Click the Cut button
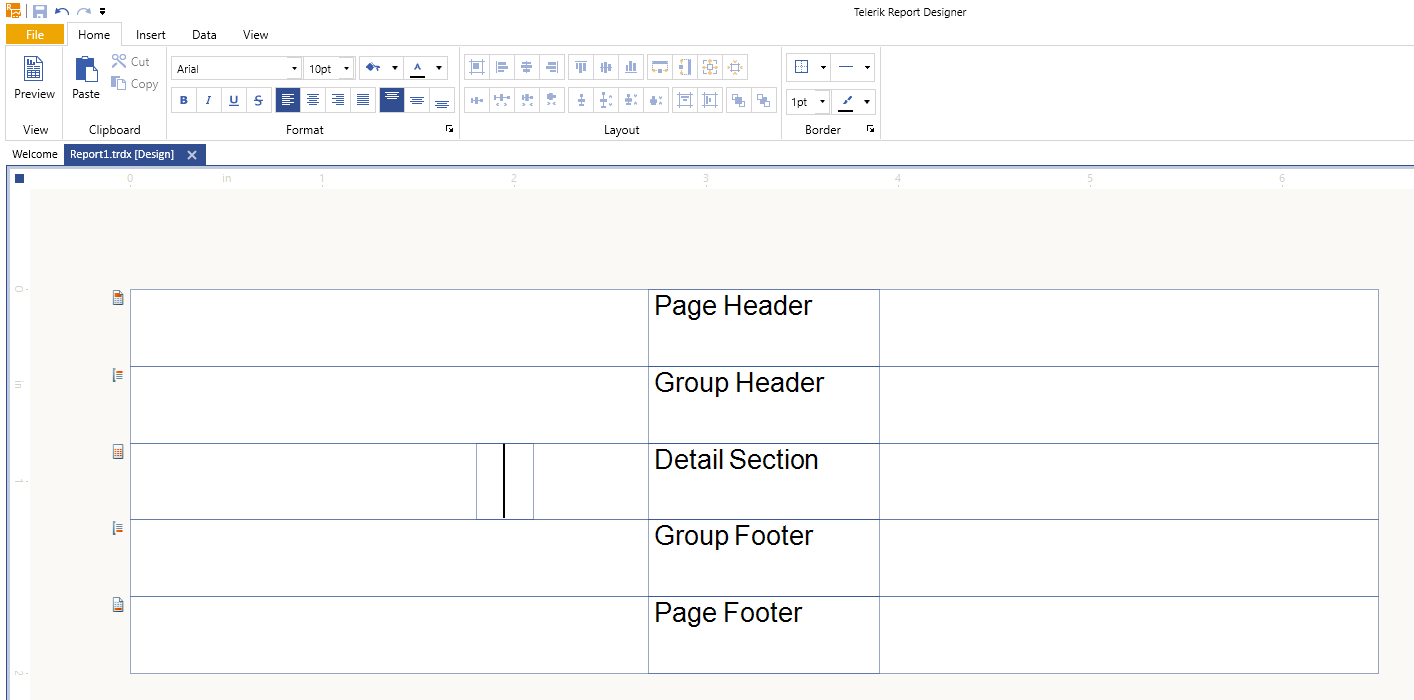The image size is (1414, 700). coord(131,62)
